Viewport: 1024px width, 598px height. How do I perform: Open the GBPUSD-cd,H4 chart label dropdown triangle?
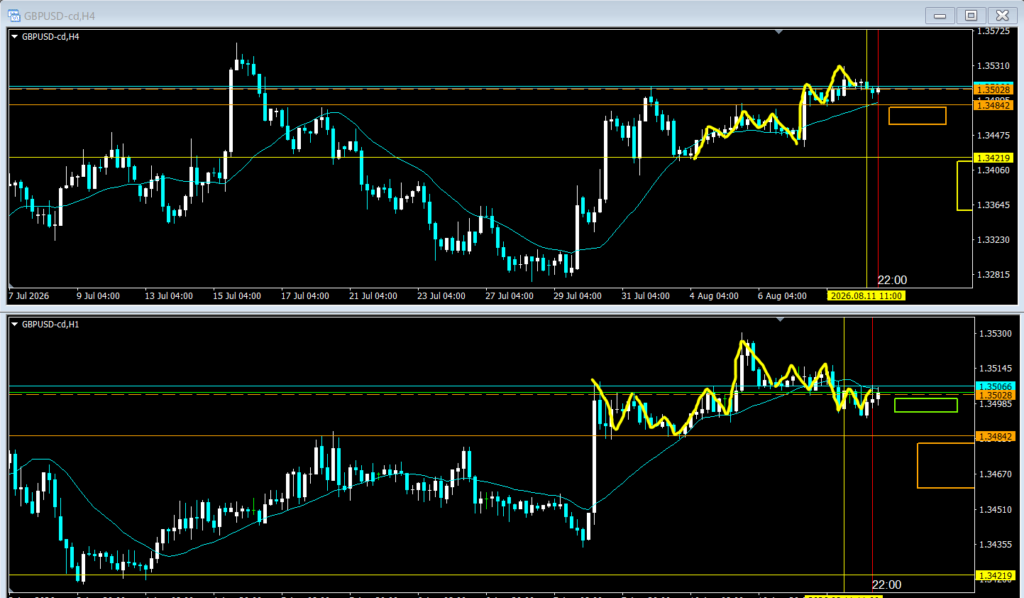pyautogui.click(x=14, y=37)
